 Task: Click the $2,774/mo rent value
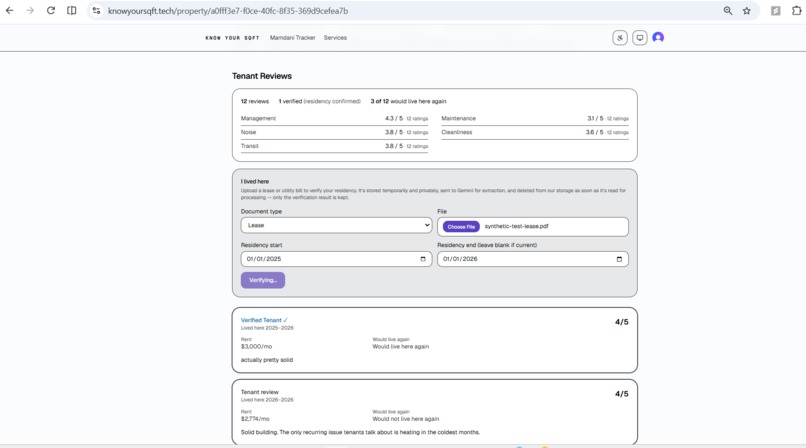255,419
